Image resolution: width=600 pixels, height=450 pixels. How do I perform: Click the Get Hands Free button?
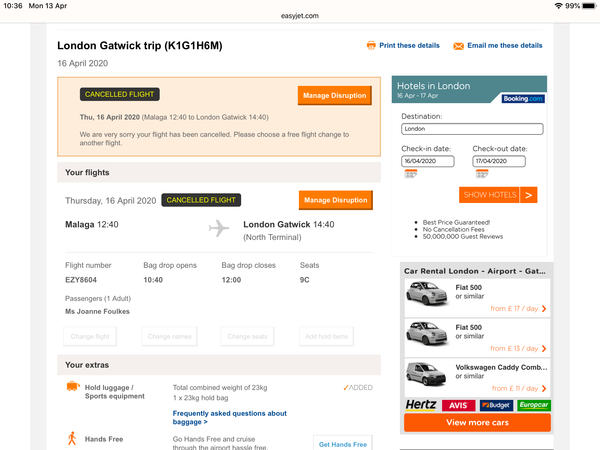coord(343,444)
